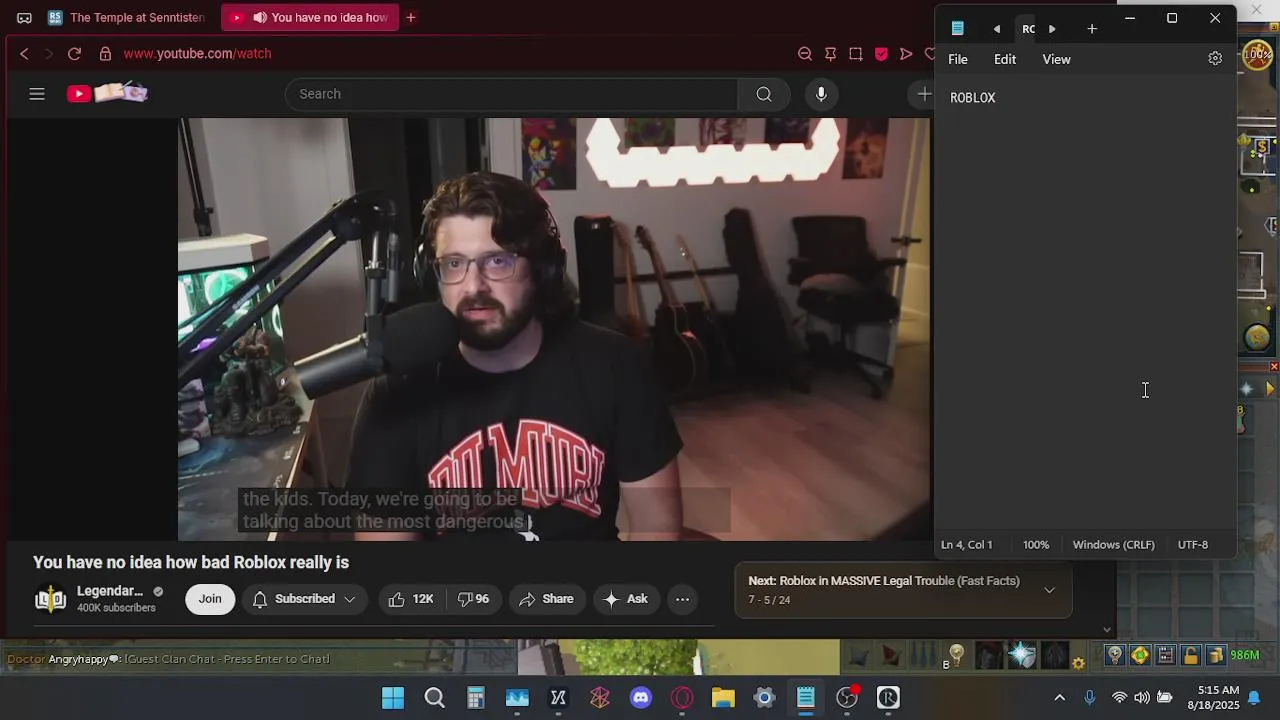This screenshot has height=720, width=1280.
Task: Open Notepad settings gear
Action: click(x=1215, y=59)
